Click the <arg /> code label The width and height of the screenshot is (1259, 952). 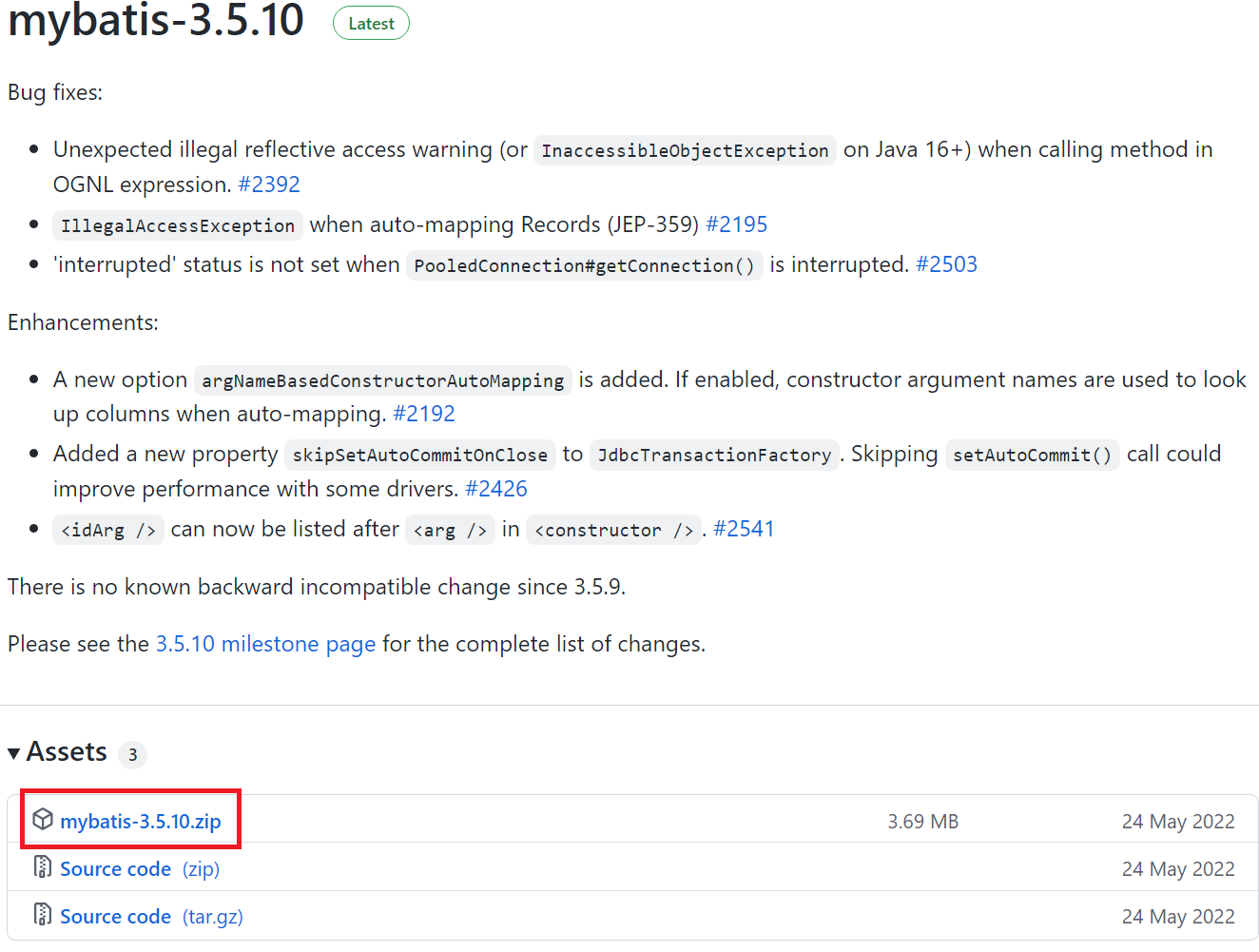(x=450, y=530)
